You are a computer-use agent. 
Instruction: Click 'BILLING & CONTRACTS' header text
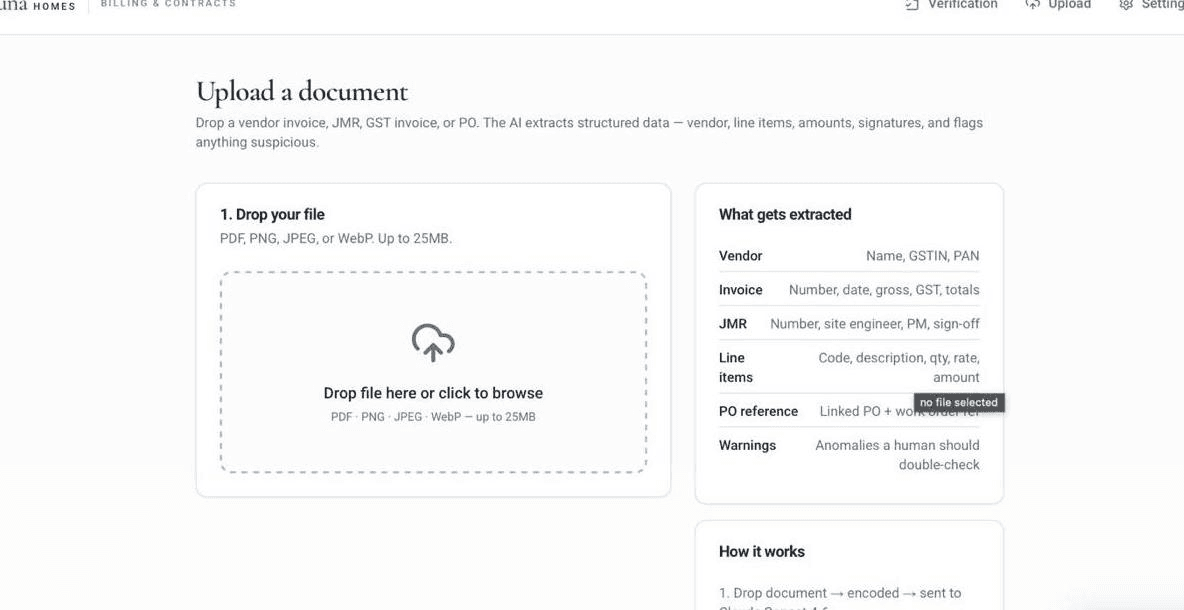(168, 4)
